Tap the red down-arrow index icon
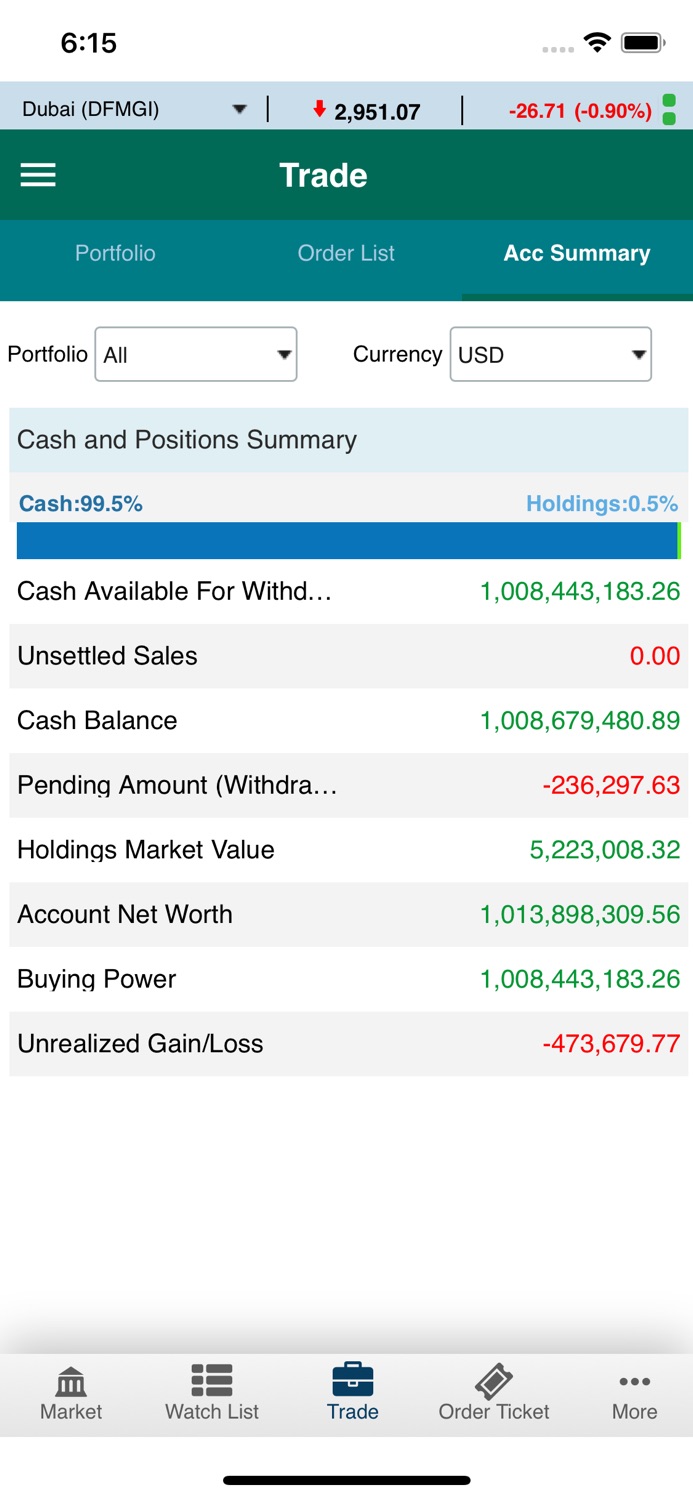The image size is (693, 1500). [320, 109]
